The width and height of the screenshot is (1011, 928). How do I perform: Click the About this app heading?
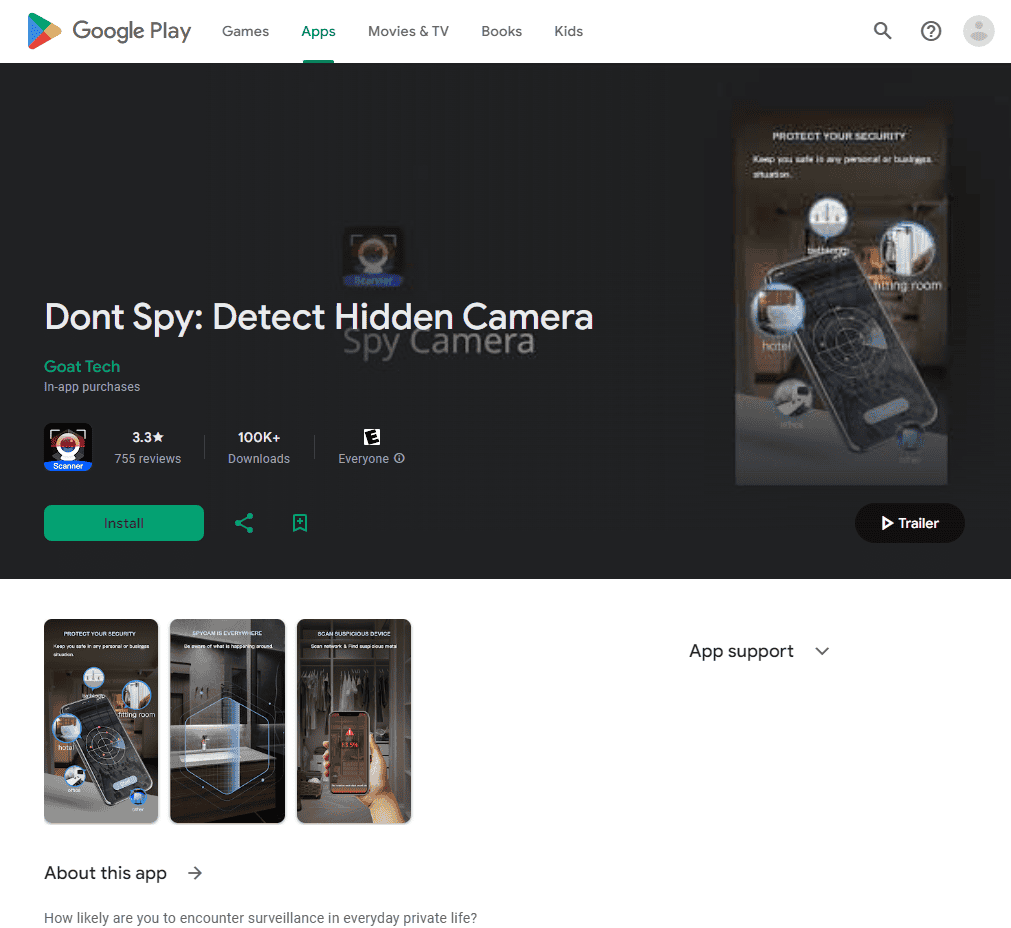point(105,873)
